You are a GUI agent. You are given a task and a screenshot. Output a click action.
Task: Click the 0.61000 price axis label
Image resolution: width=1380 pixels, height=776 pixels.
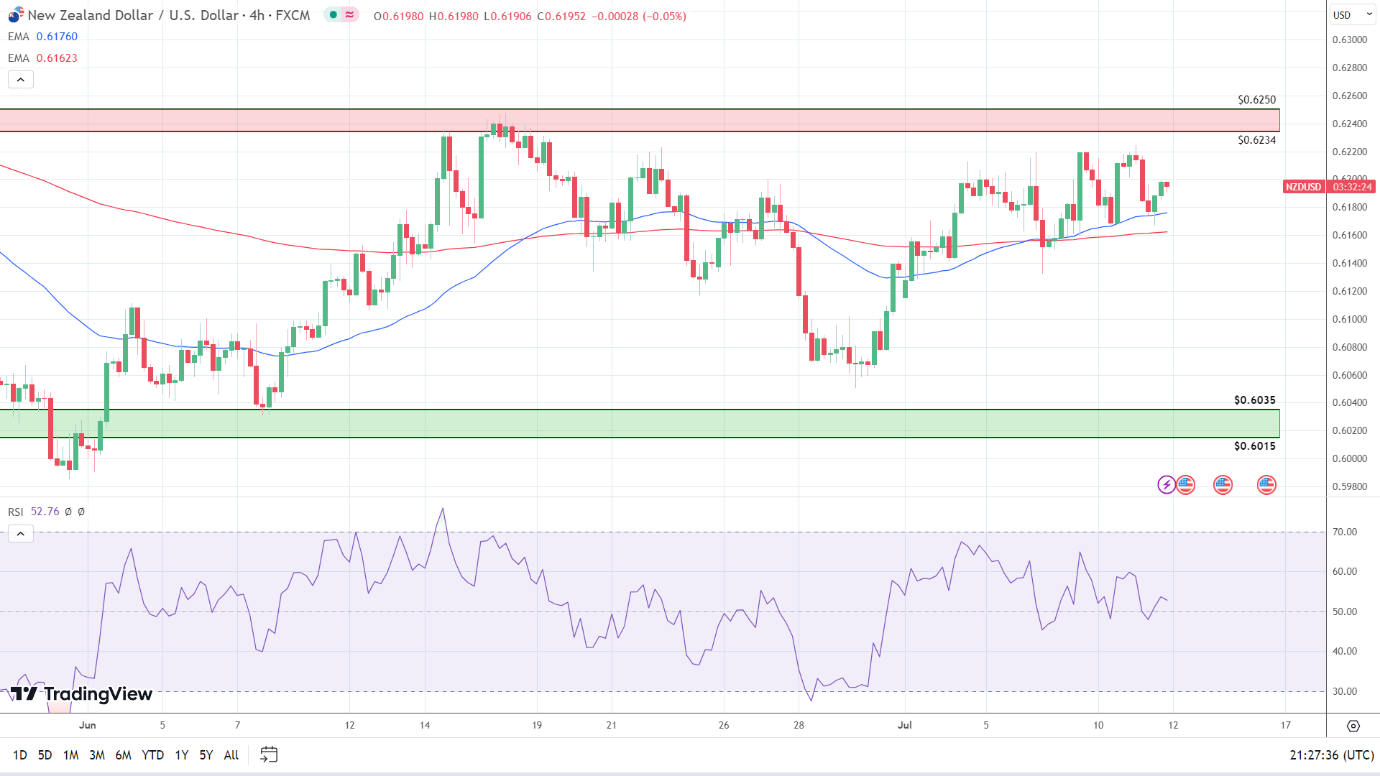1350,319
